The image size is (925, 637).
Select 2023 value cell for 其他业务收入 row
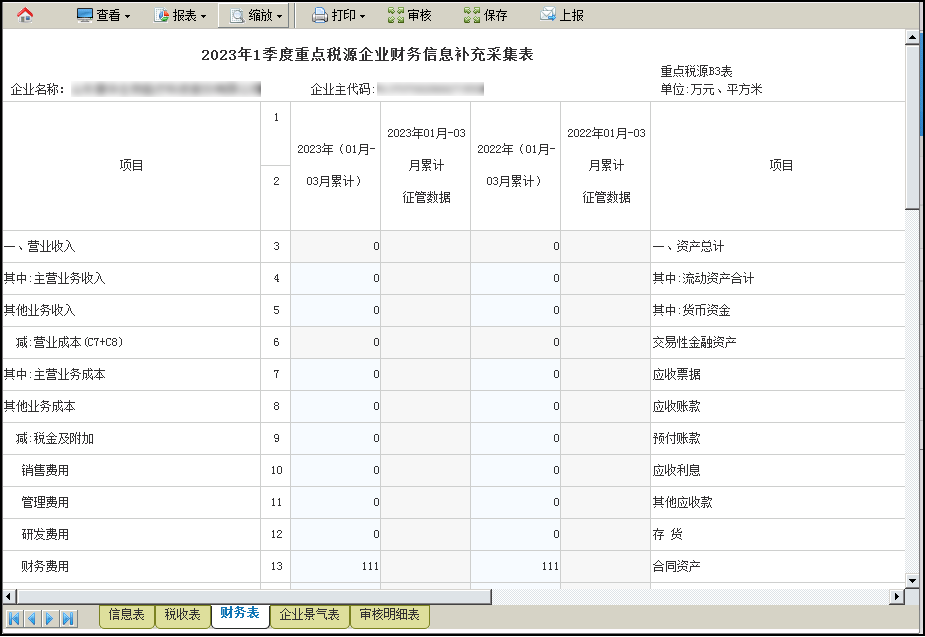(336, 310)
